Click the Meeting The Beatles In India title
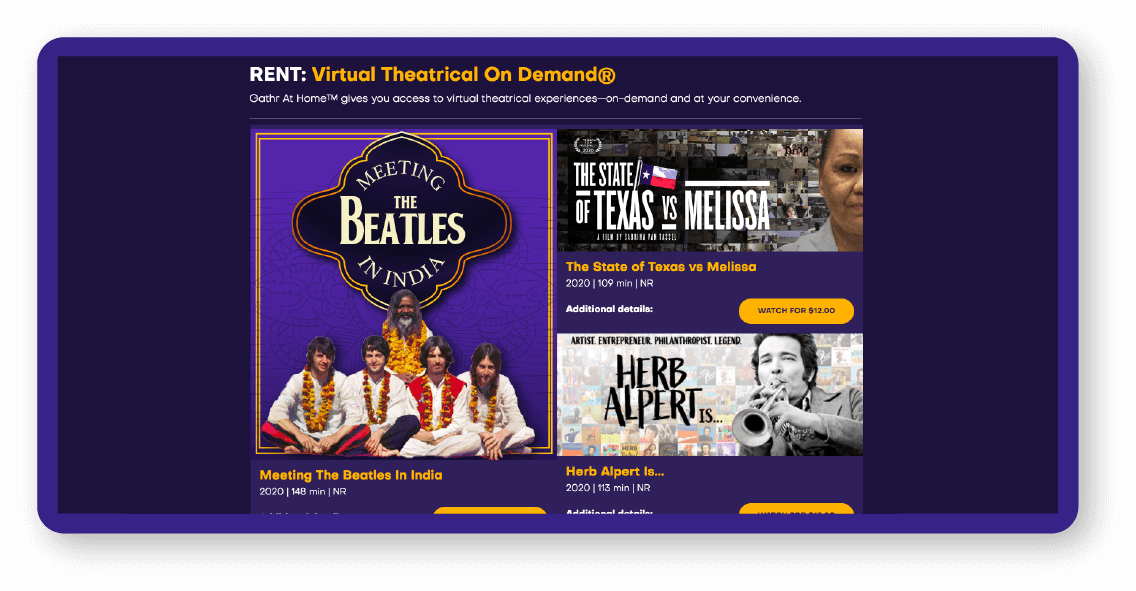Image resolution: width=1136 pixels, height=591 pixels. (x=351, y=475)
